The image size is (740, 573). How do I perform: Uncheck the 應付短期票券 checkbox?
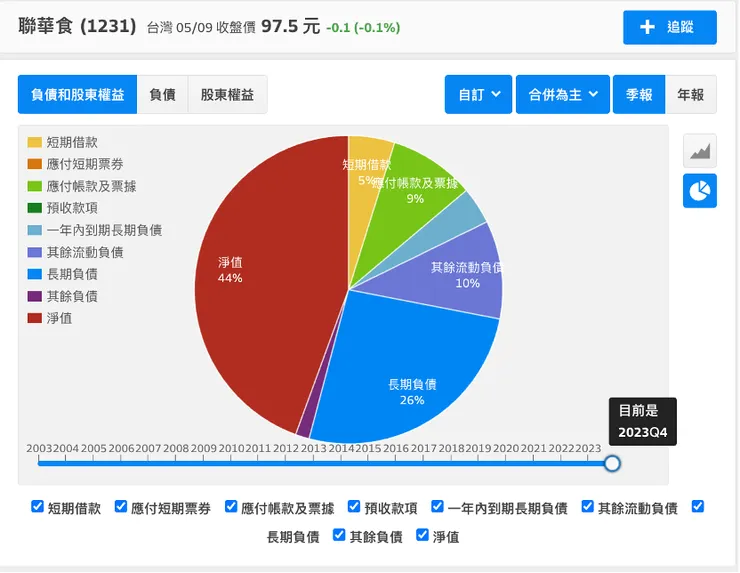pyautogui.click(x=121, y=506)
